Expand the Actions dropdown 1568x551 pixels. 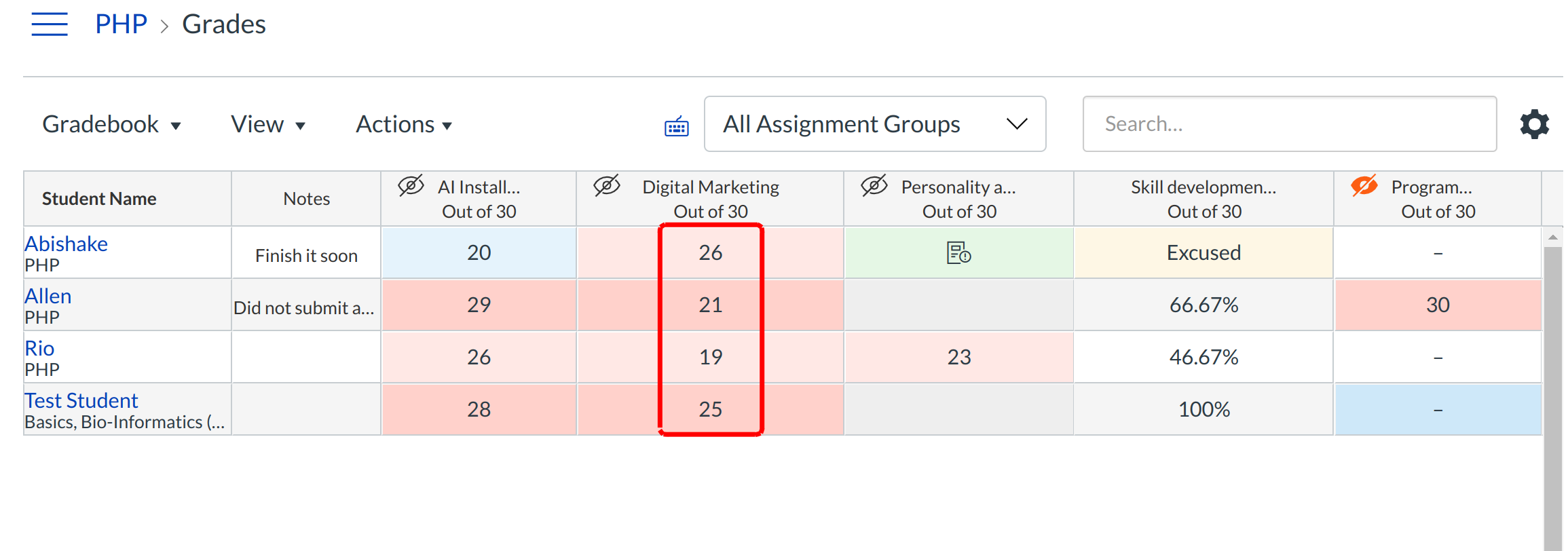(x=404, y=125)
